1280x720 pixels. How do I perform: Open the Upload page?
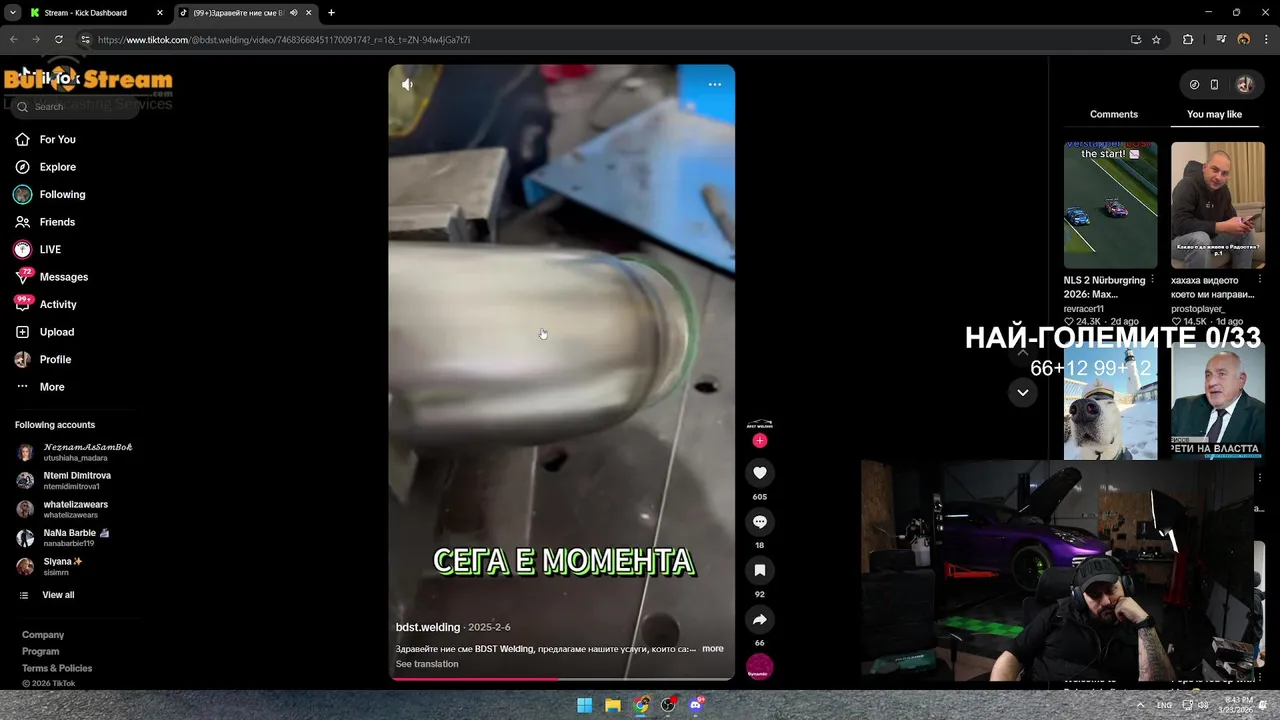(46, 332)
